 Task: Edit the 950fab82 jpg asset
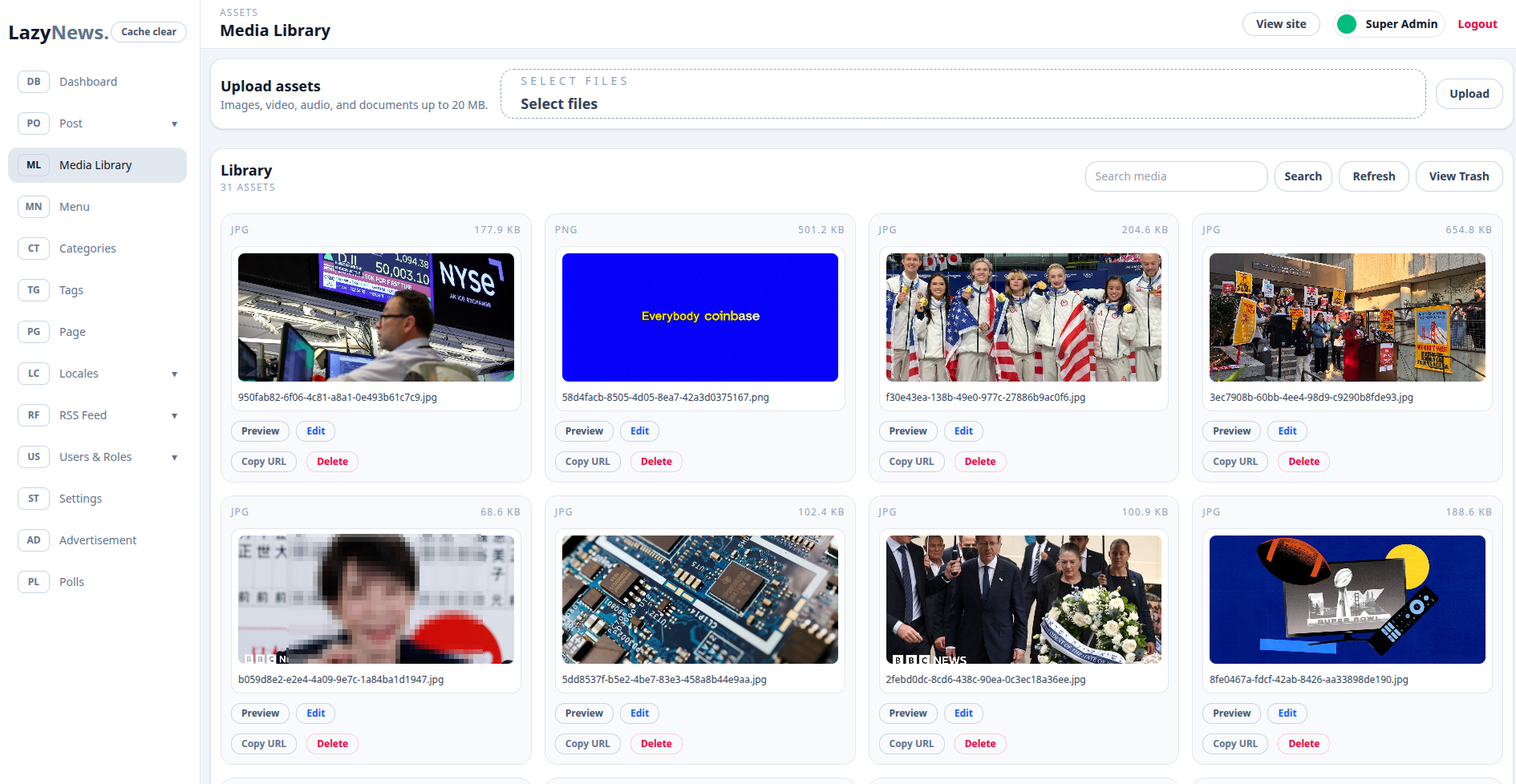click(x=316, y=431)
